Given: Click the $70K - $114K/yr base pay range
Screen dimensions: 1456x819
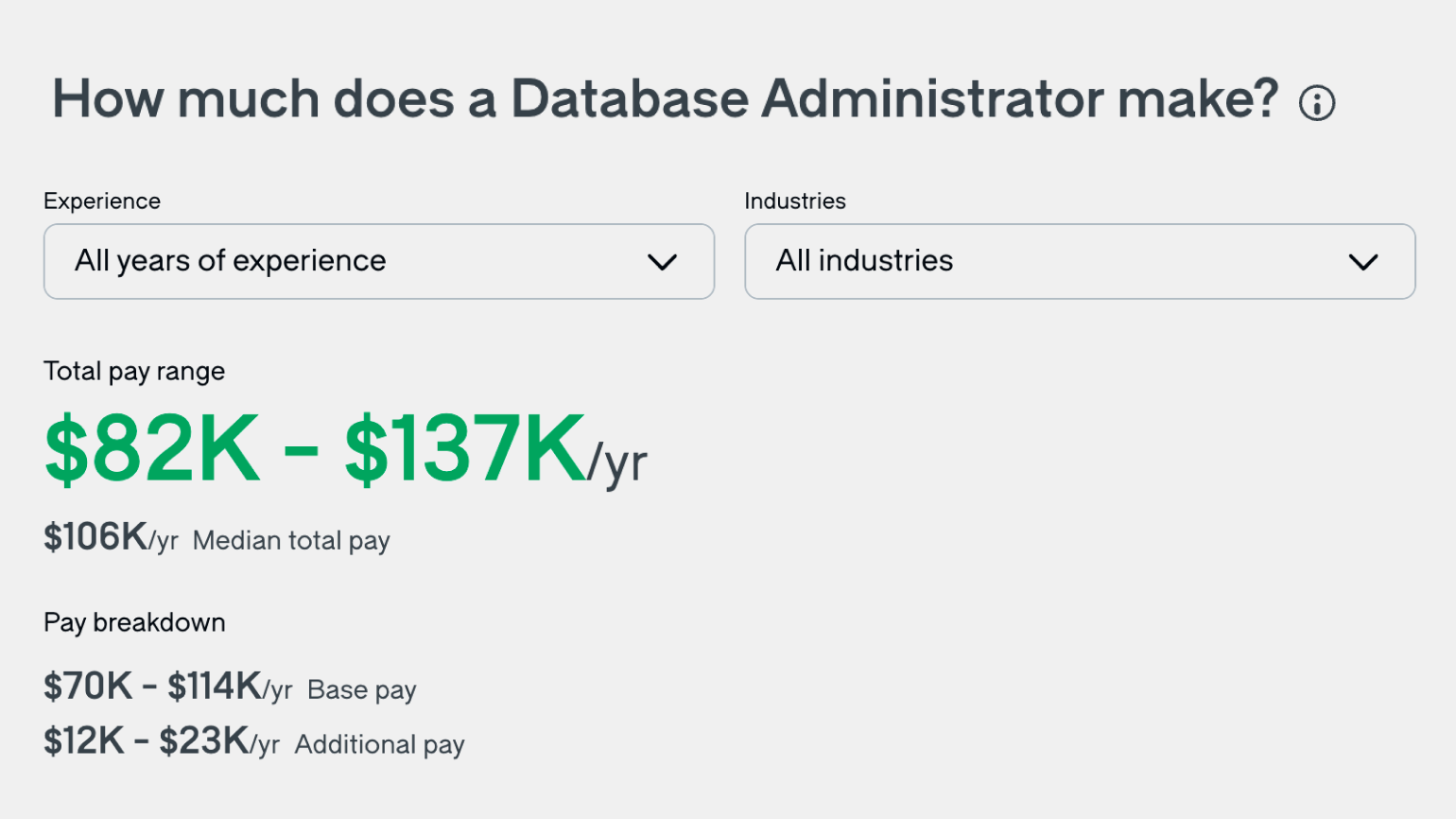Looking at the screenshot, I should [x=167, y=688].
